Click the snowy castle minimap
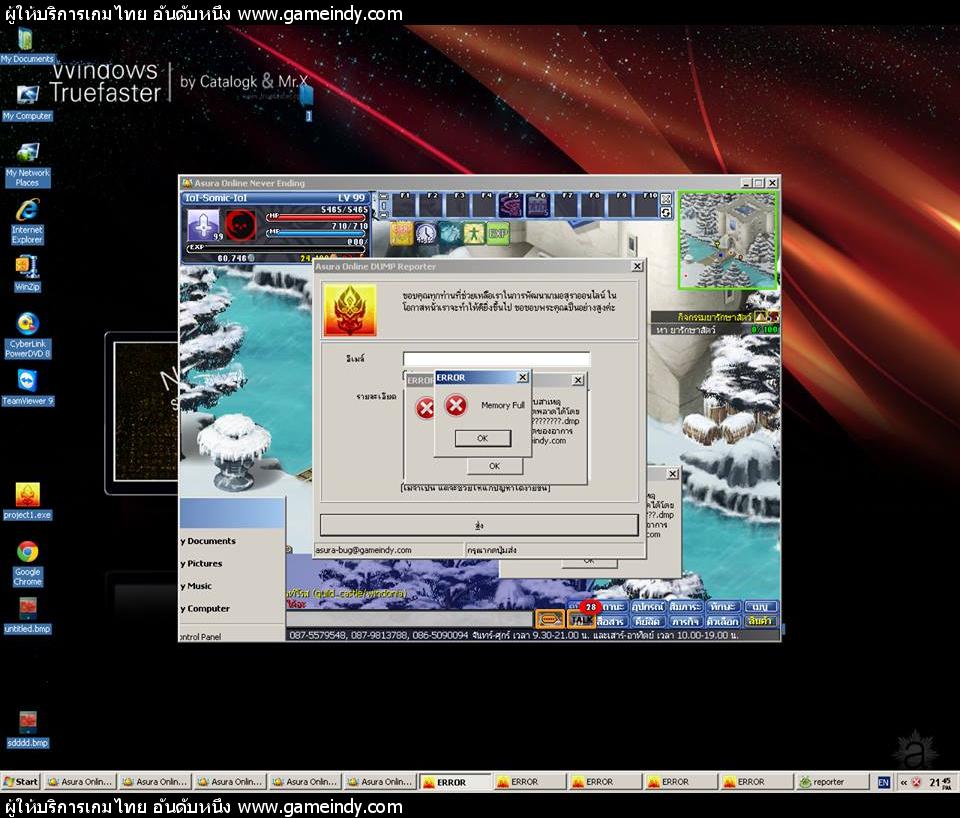 click(x=727, y=240)
